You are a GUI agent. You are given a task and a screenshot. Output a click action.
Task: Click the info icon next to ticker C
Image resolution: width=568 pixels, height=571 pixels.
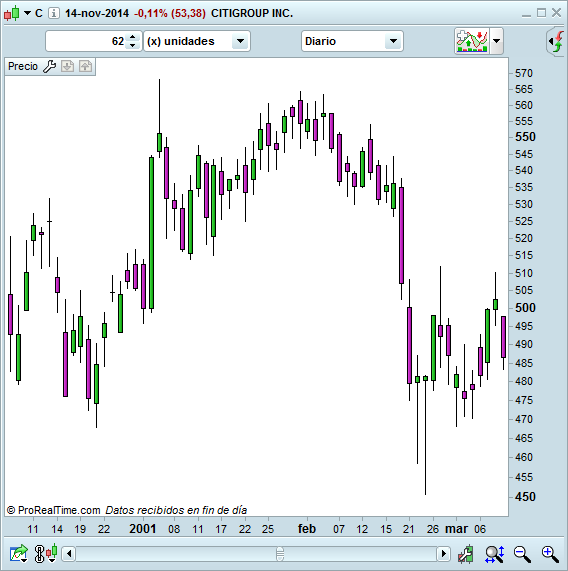pos(54,13)
